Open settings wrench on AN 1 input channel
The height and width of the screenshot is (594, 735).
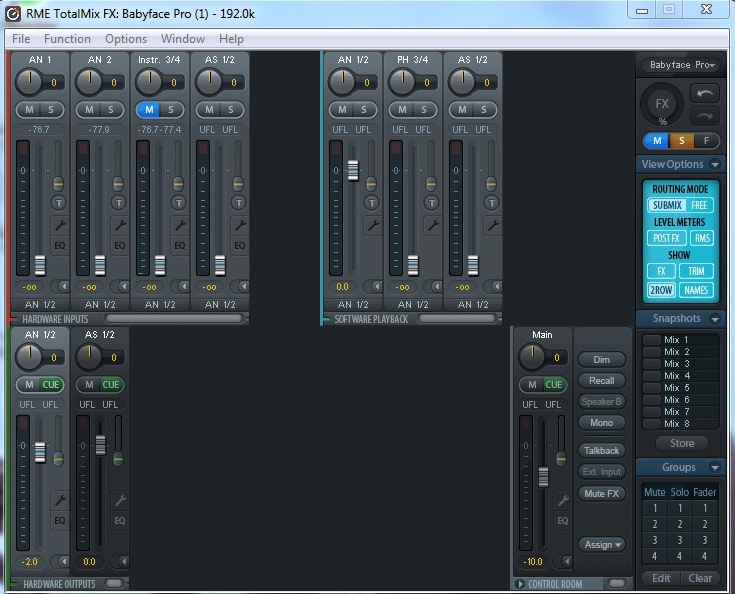(x=60, y=226)
